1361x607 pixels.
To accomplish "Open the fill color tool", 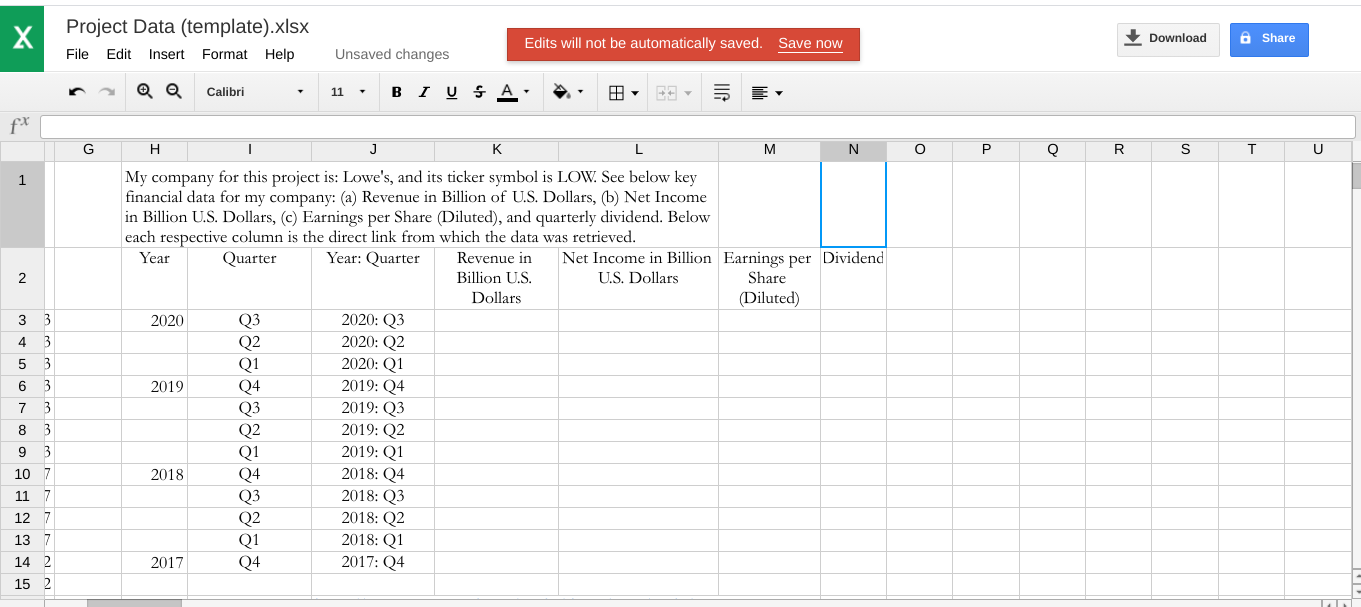I will (x=562, y=92).
